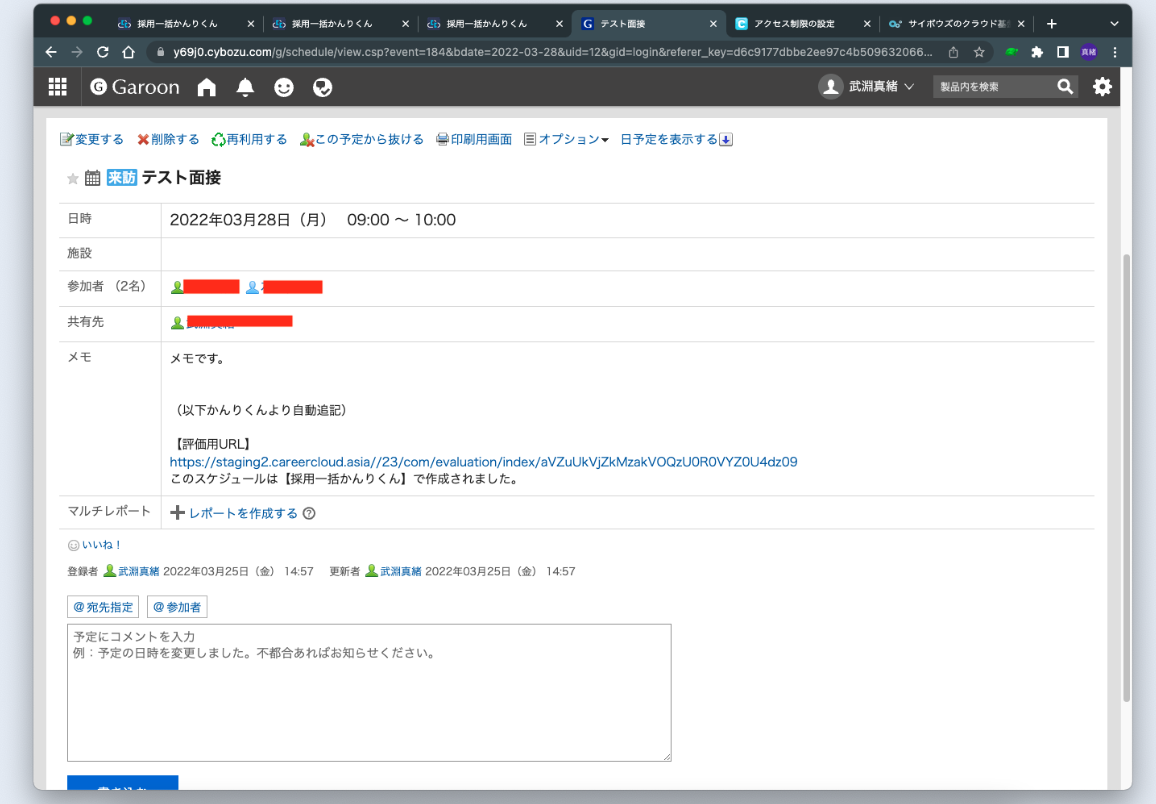Viewport: 1156px width, 804px height.
Task: Open the 評価用URL careercloud link
Action: click(x=483, y=462)
